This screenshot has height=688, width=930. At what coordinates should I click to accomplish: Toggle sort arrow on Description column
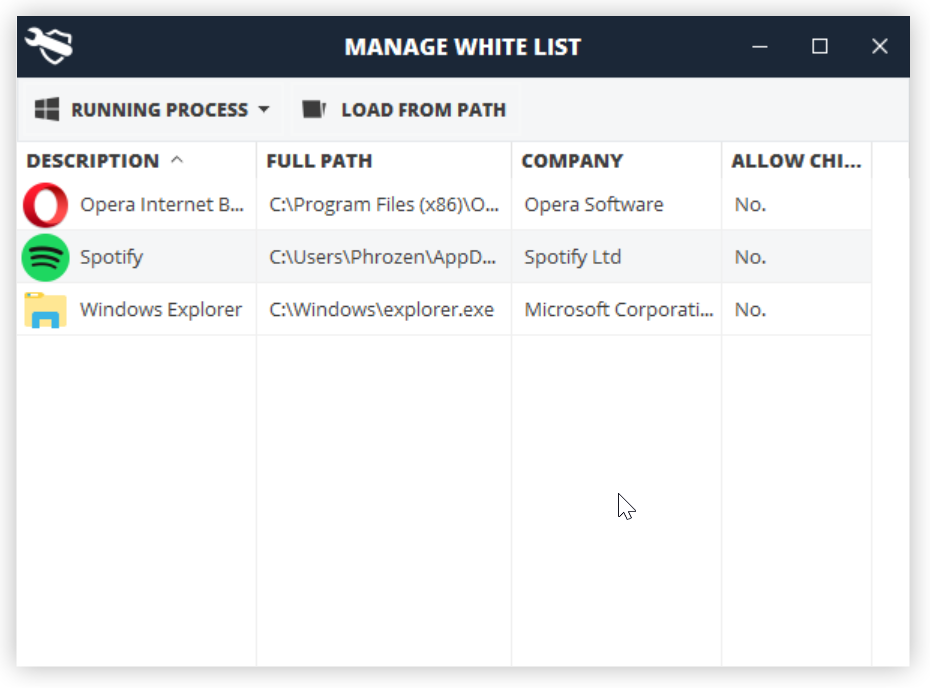tap(177, 160)
